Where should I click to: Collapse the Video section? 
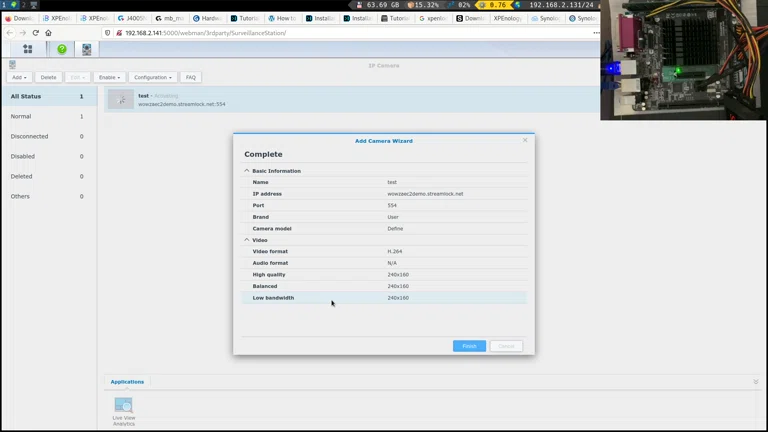(x=247, y=240)
